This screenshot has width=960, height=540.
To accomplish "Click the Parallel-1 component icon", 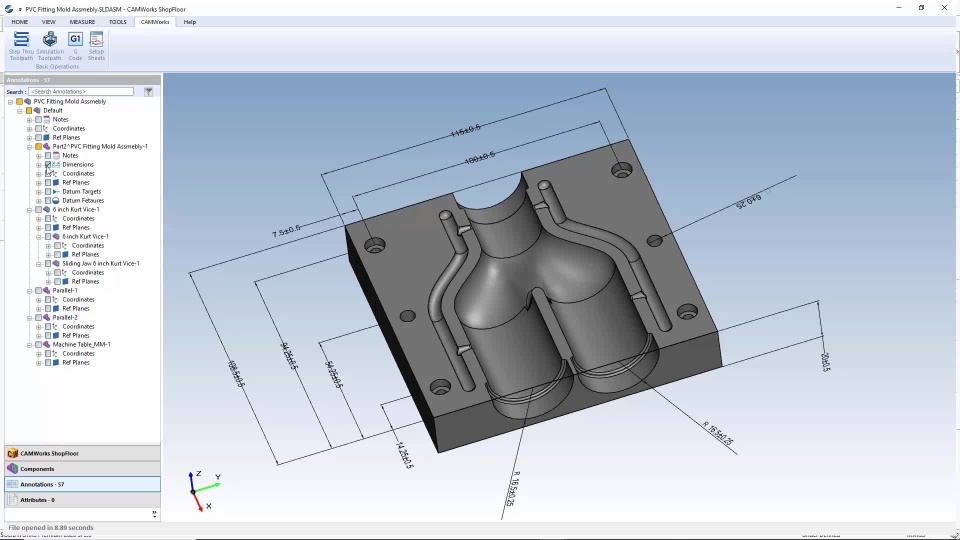I will click(47, 291).
